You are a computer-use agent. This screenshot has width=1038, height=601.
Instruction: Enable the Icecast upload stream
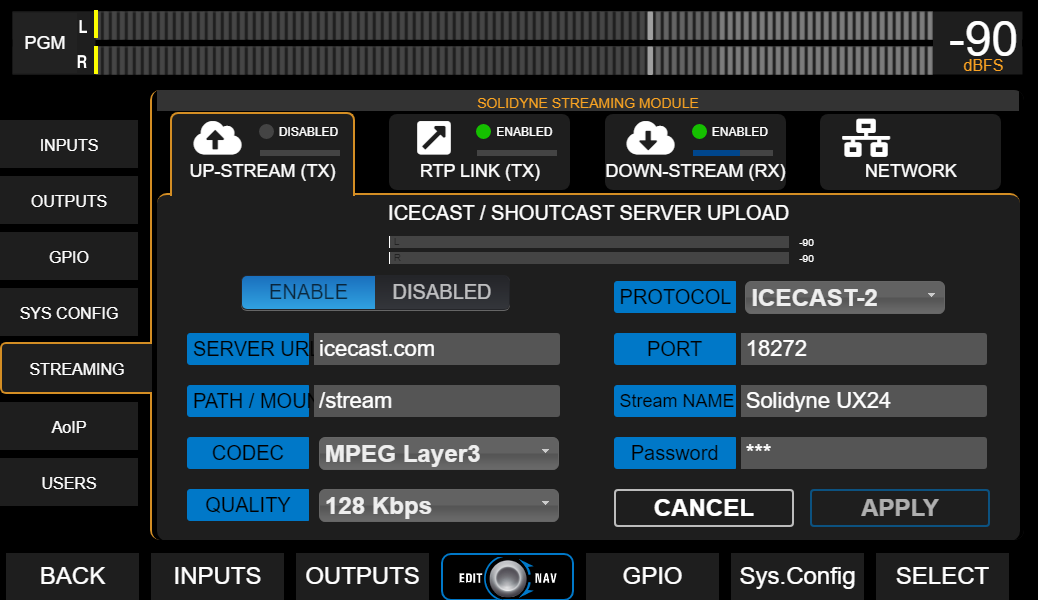(x=308, y=292)
